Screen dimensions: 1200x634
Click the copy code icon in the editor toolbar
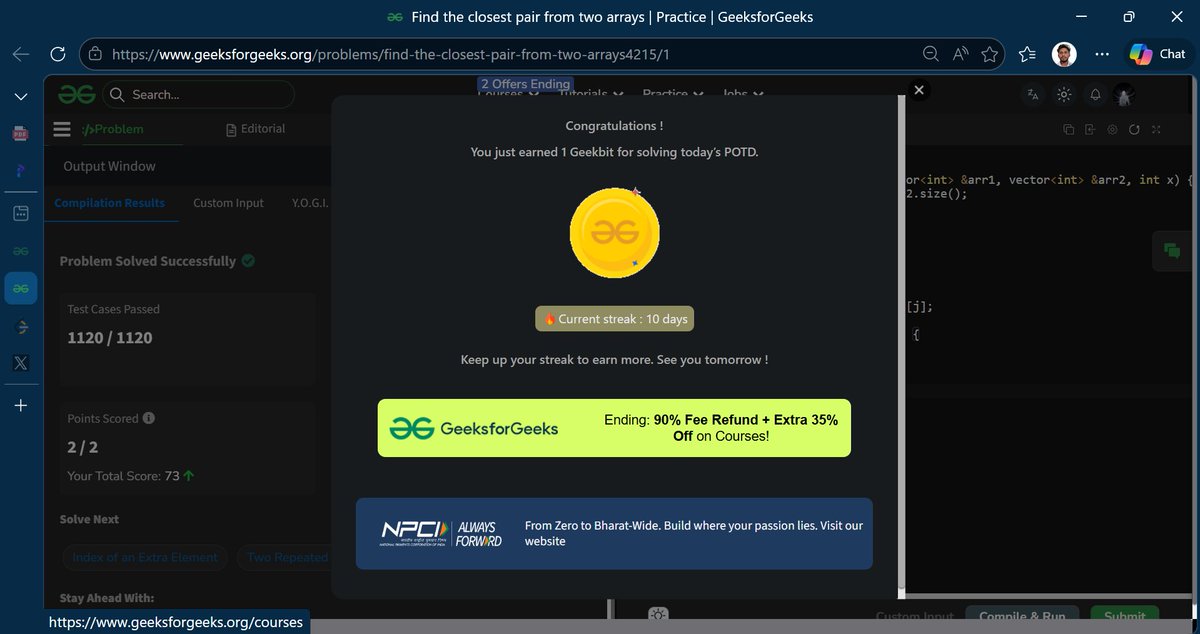pyautogui.click(x=1069, y=129)
